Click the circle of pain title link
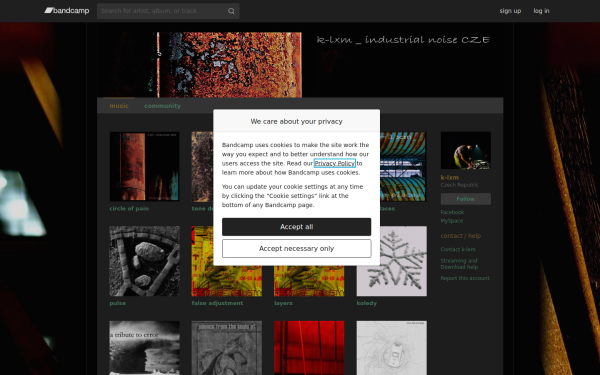Image resolution: width=600 pixels, height=375 pixels. (129, 209)
